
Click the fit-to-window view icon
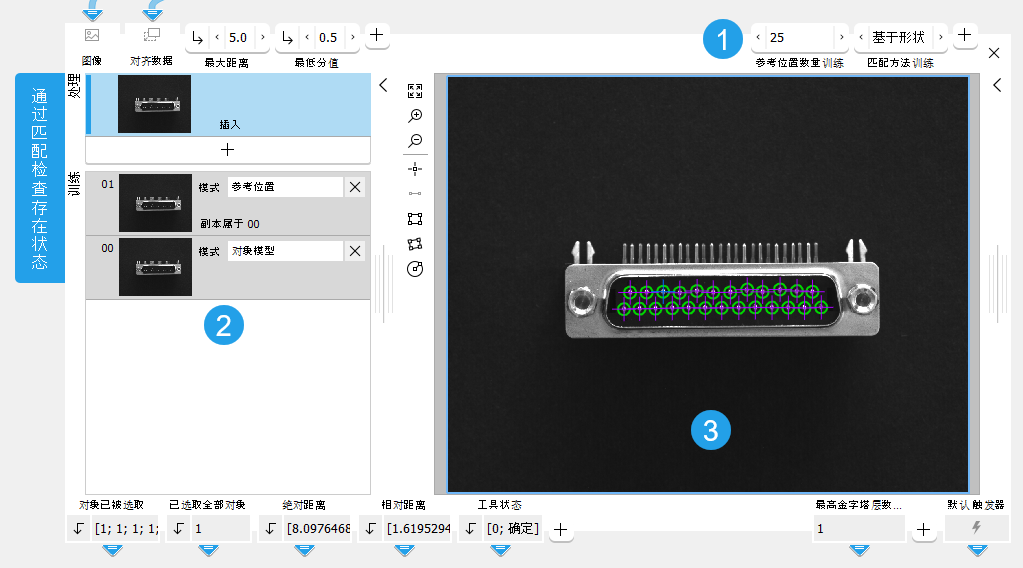[416, 91]
